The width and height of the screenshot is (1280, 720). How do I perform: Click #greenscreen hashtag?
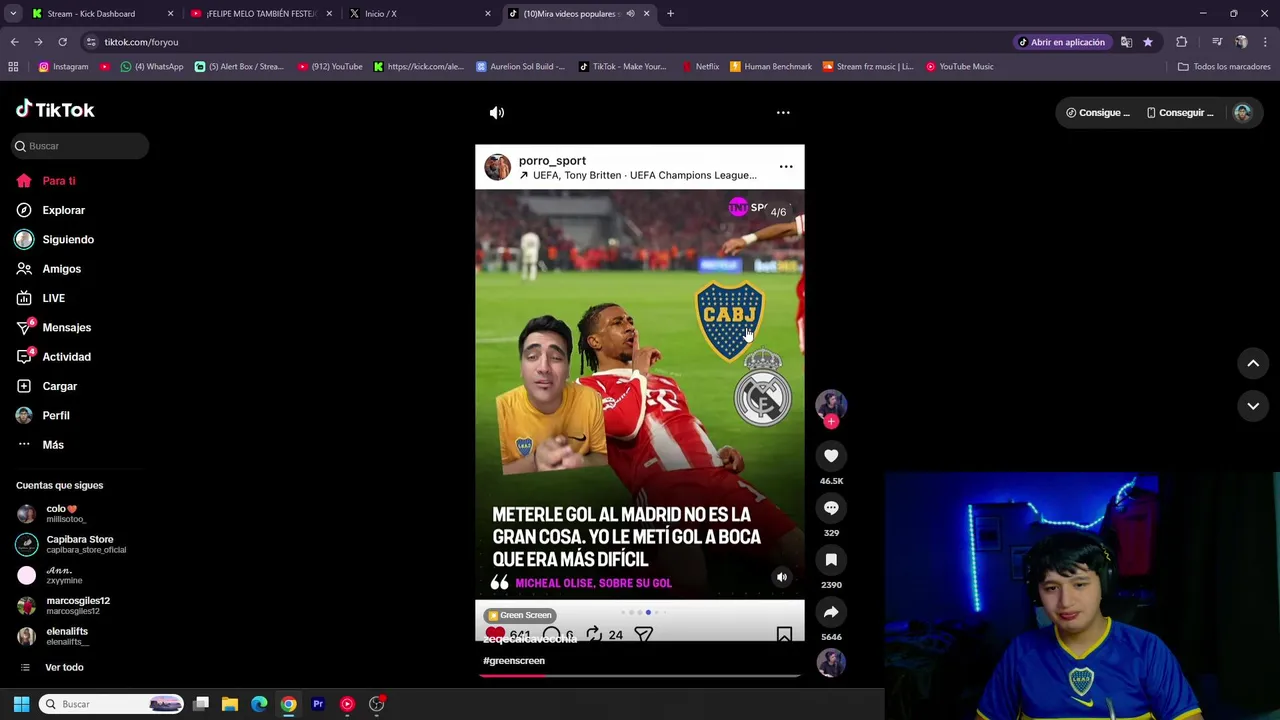click(x=514, y=661)
